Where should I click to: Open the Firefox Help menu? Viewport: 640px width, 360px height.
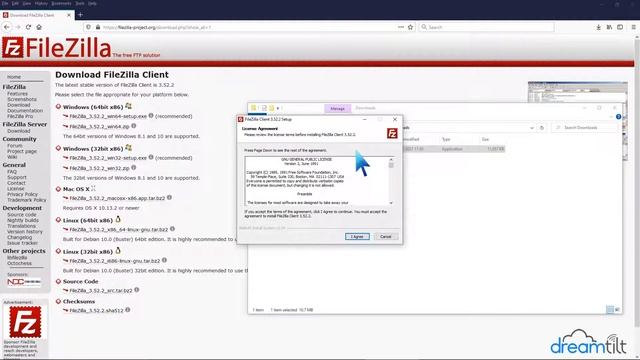(x=93, y=3)
